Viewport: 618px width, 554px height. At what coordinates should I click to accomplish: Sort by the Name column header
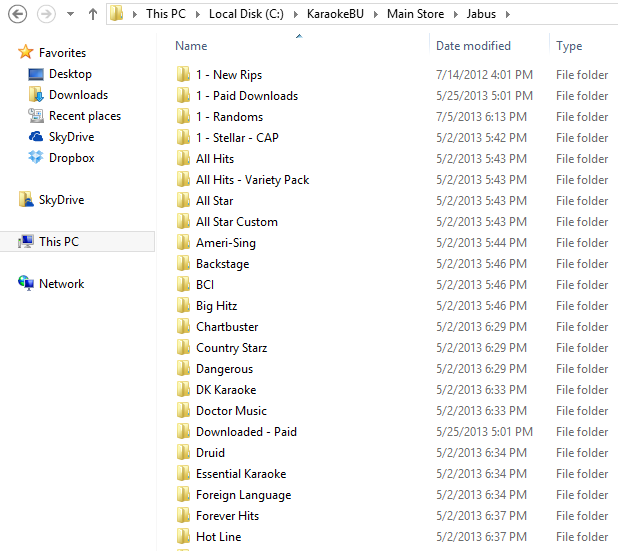(191, 46)
